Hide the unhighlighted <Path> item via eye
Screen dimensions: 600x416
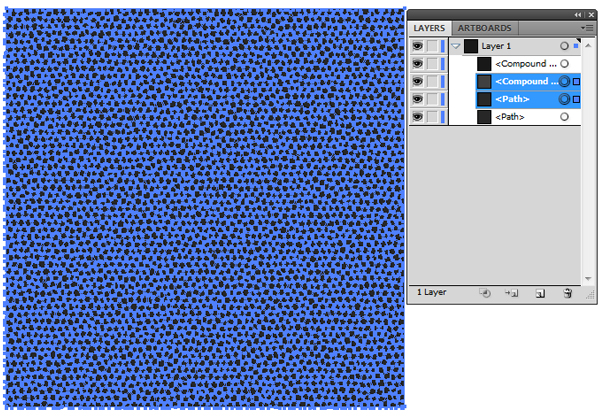[x=417, y=116]
